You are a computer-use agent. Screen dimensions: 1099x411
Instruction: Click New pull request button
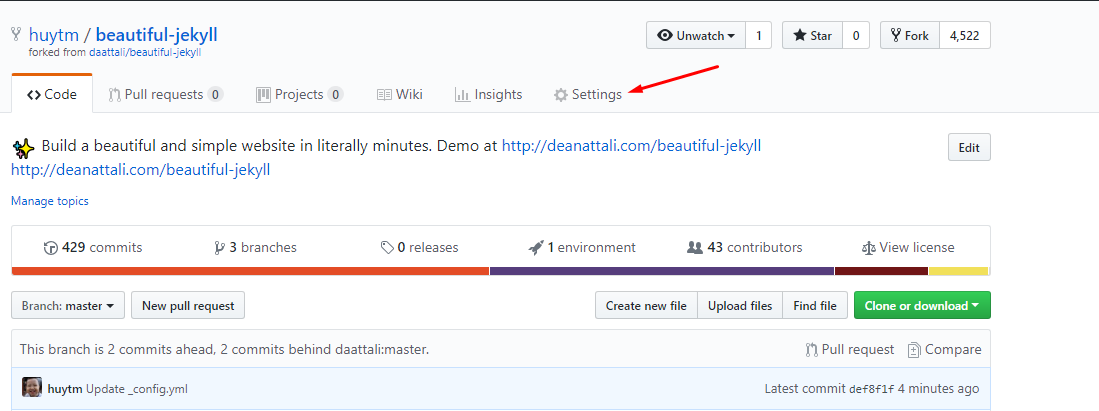188,306
